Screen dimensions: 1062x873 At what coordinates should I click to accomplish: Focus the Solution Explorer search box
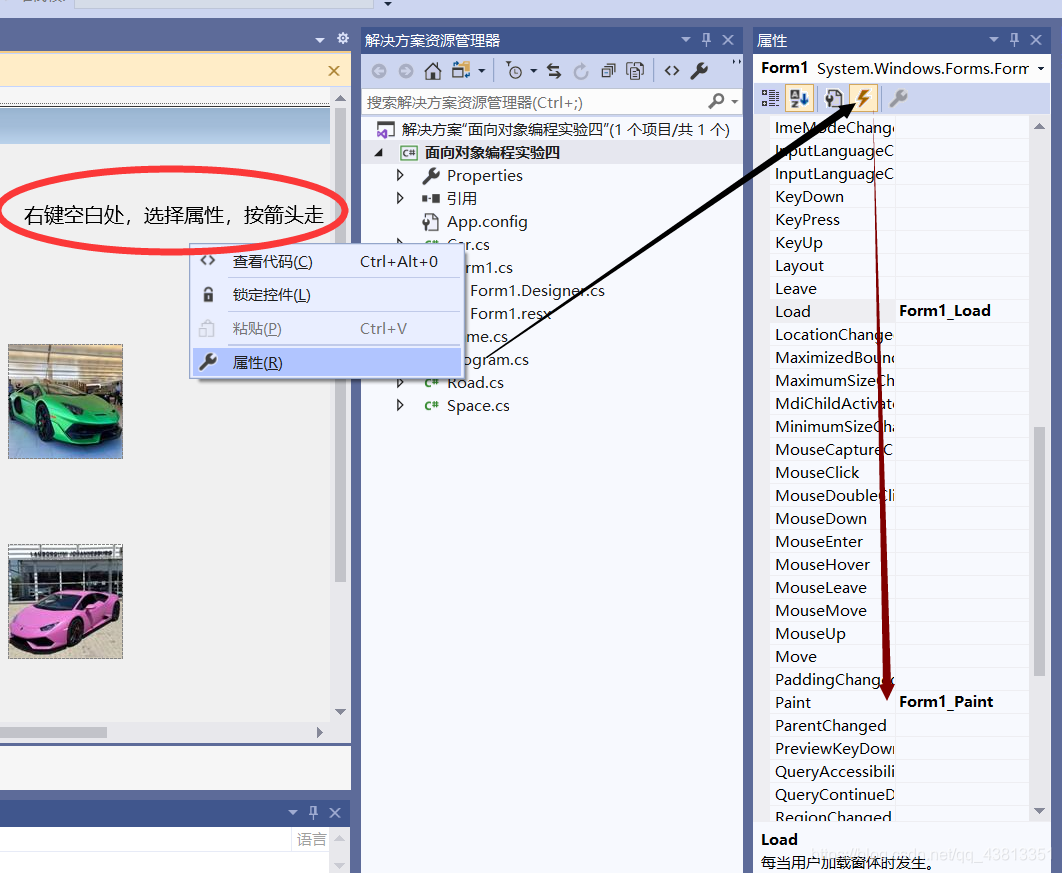point(535,102)
